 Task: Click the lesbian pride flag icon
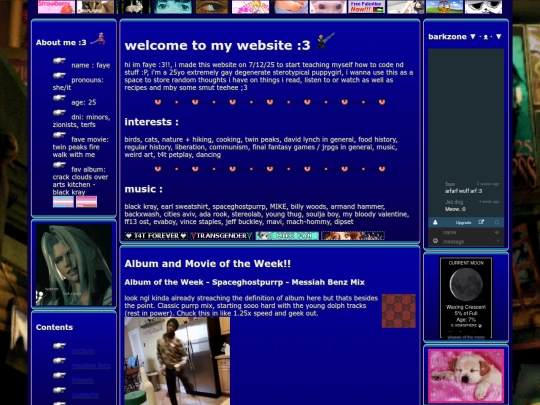[86, 201]
